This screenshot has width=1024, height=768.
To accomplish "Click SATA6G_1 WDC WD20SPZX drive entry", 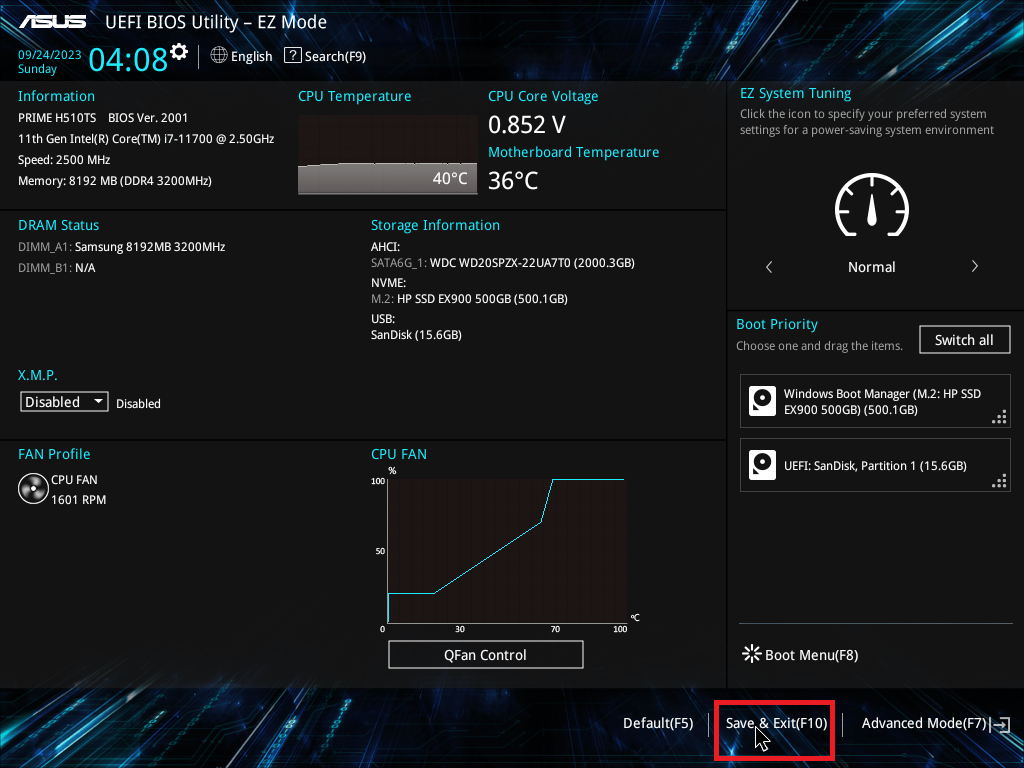I will pyautogui.click(x=503, y=263).
